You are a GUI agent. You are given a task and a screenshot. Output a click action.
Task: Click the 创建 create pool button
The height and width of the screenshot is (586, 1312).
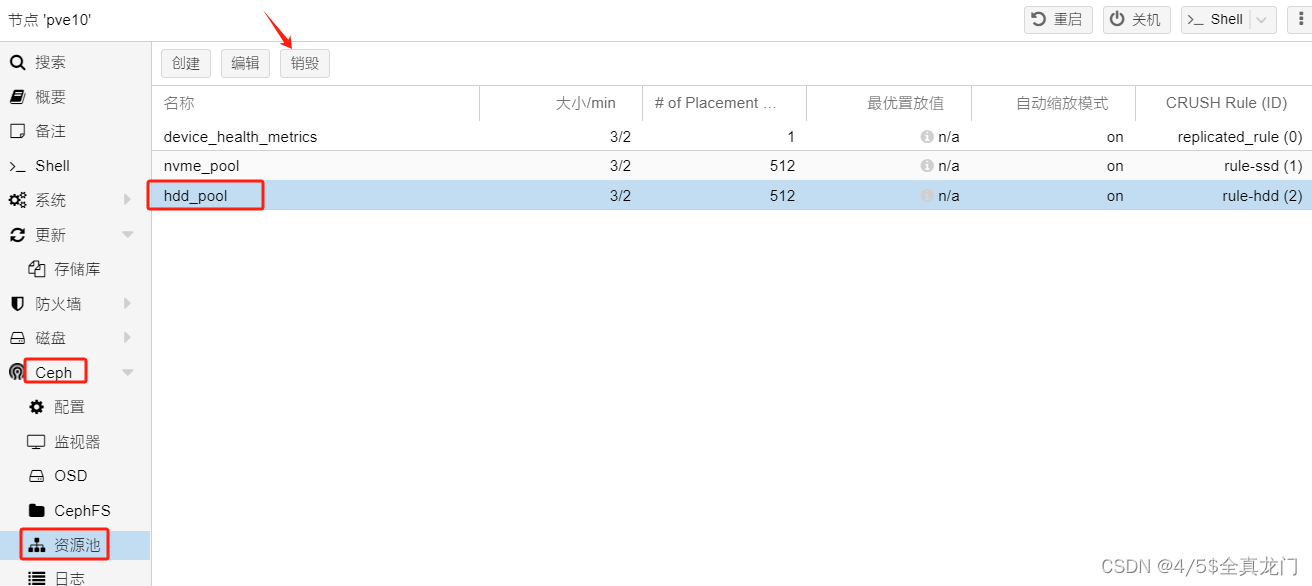point(186,63)
